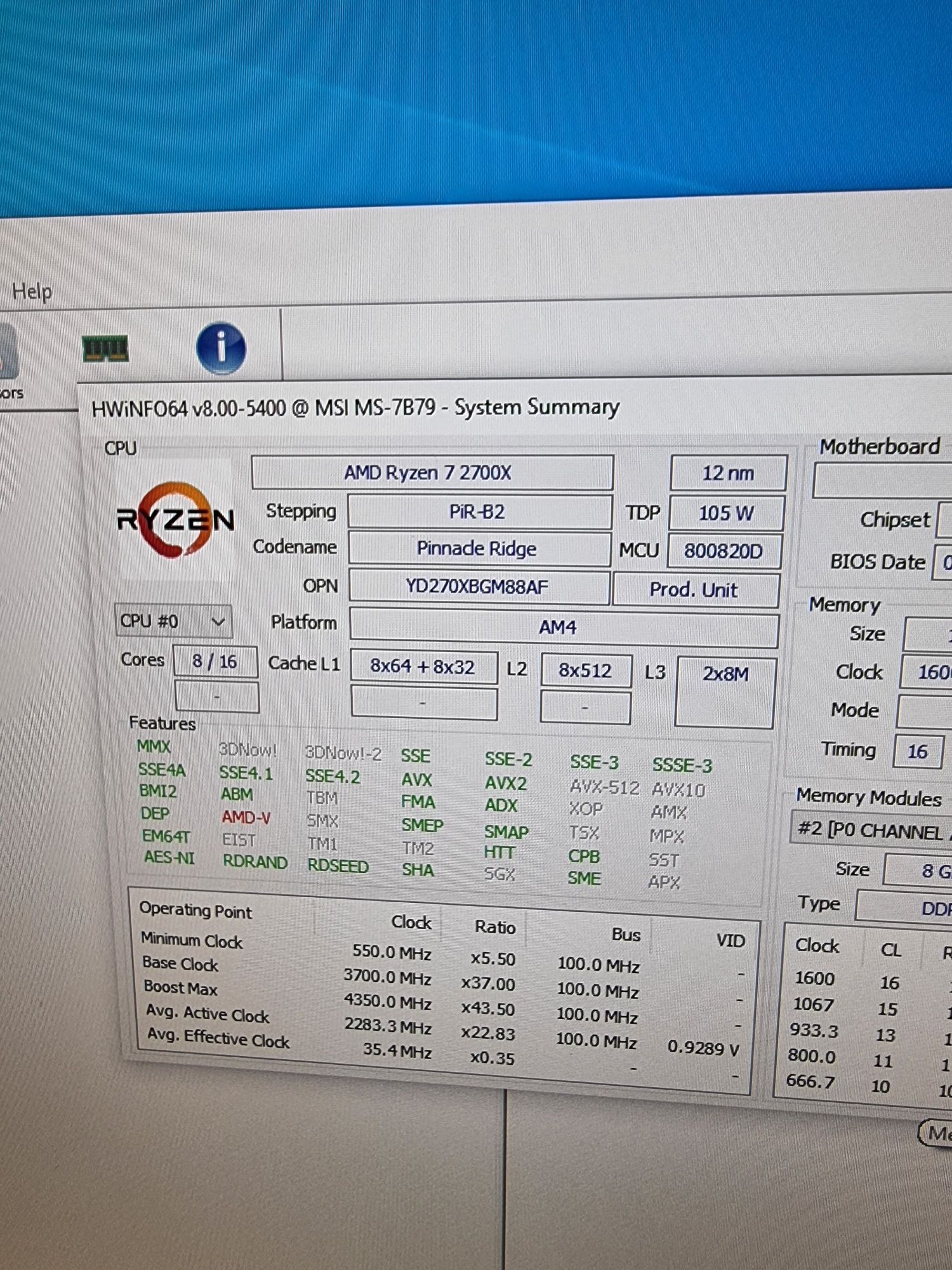Click the AVX2 feature label
Screen dimensions: 952x1270
[506, 783]
